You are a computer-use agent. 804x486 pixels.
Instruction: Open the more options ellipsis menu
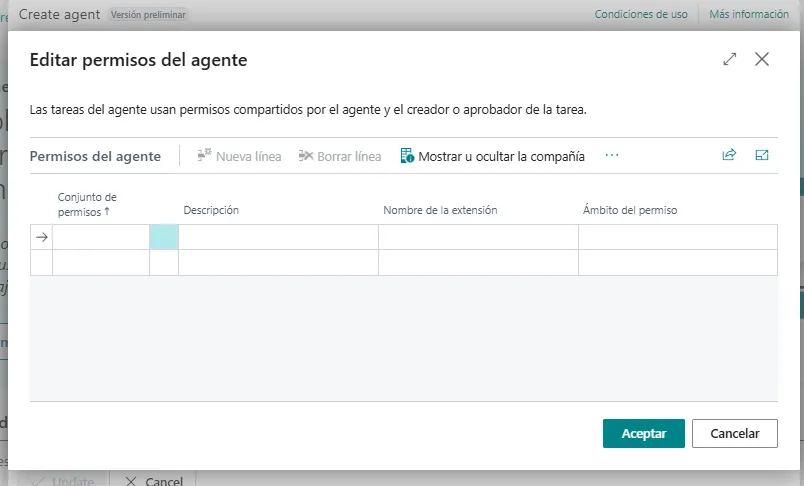coord(612,156)
